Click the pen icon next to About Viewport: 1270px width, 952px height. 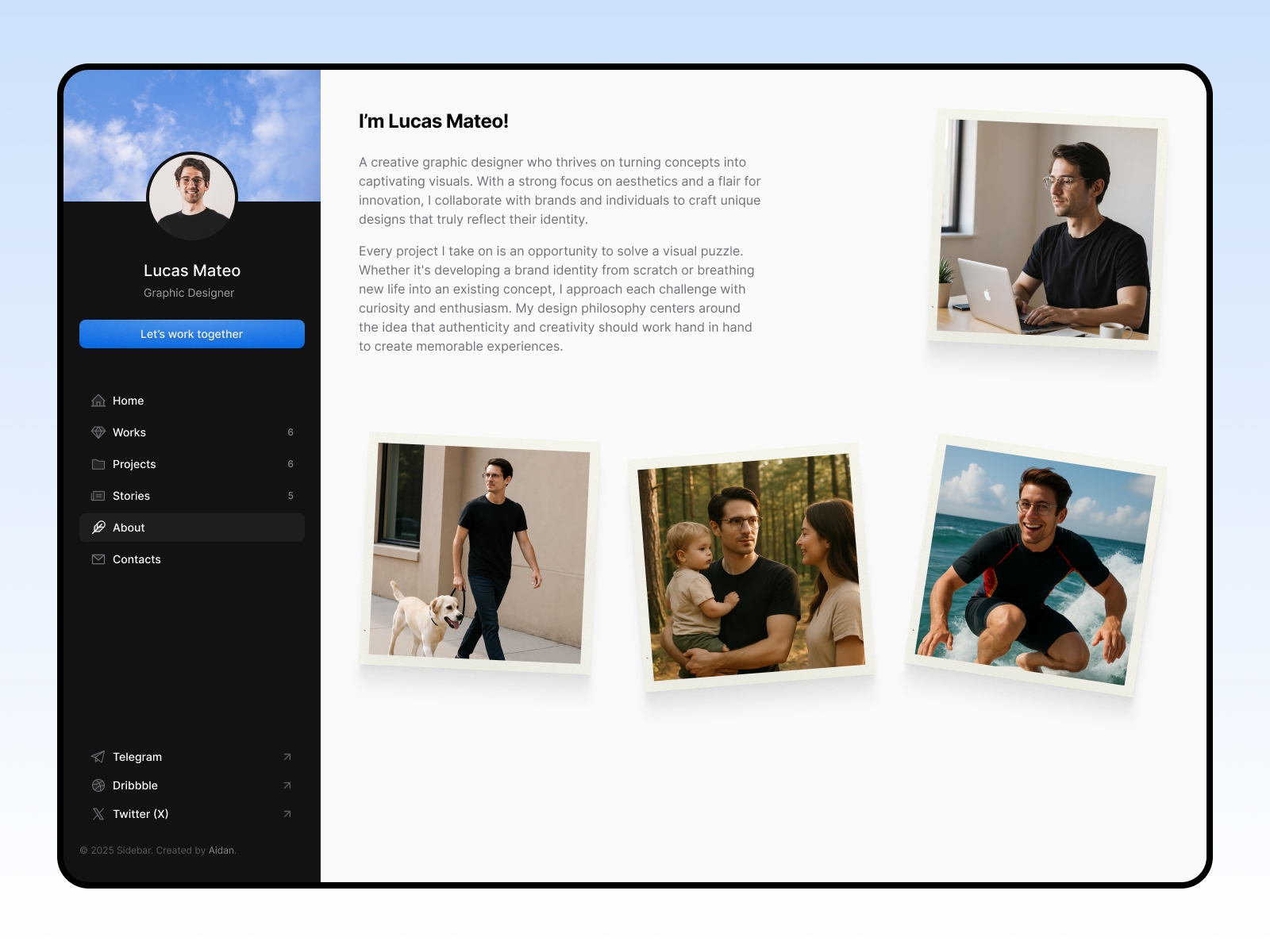pyautogui.click(x=98, y=528)
